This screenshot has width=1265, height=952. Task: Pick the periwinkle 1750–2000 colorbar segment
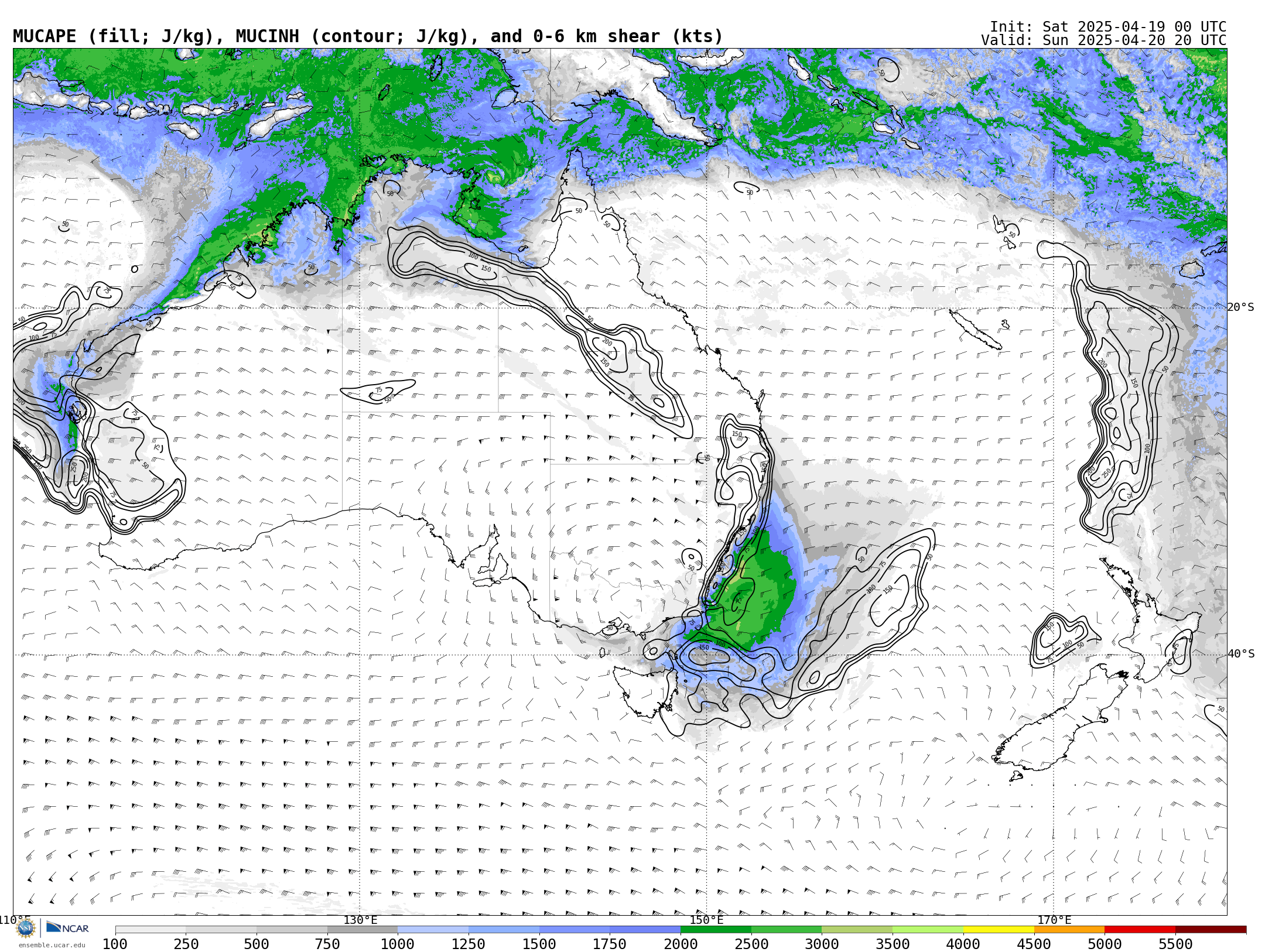(645, 930)
